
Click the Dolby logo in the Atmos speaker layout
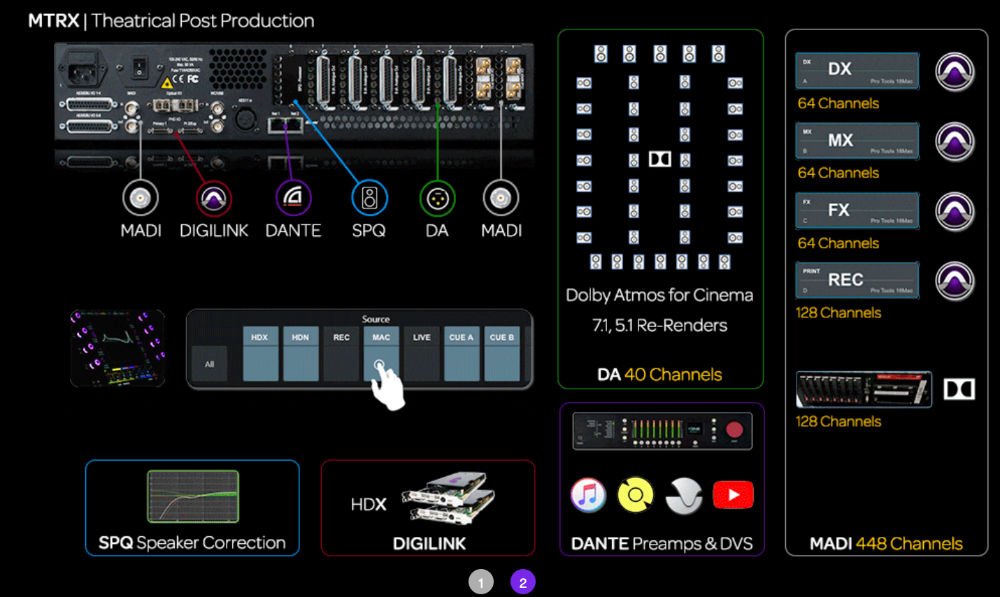tap(660, 158)
